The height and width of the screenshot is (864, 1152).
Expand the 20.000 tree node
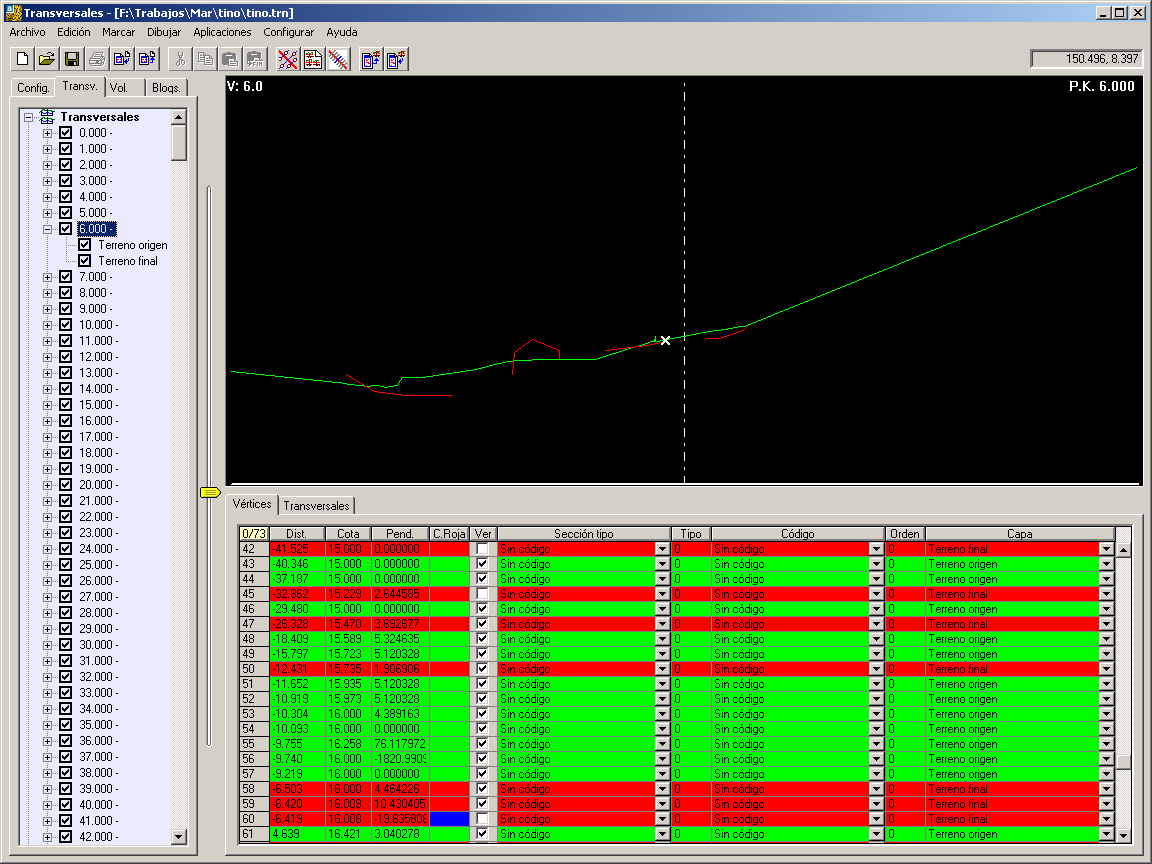coord(48,485)
